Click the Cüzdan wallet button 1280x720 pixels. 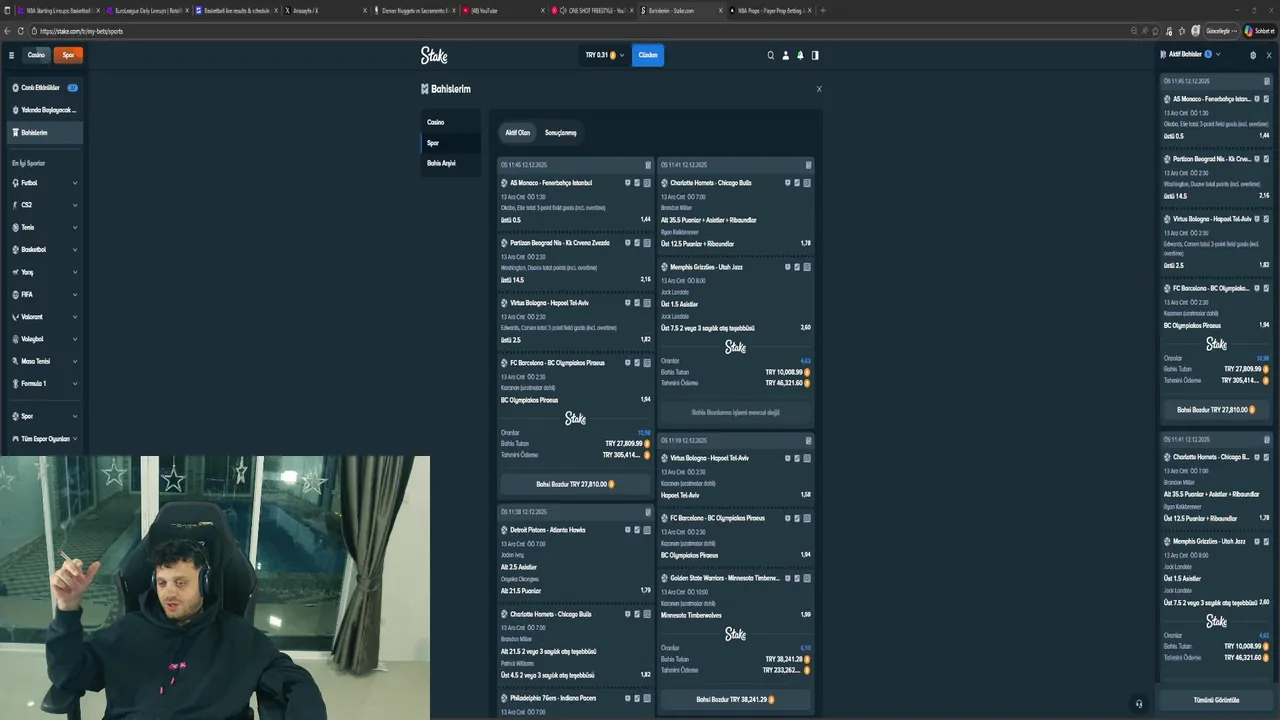[648, 55]
